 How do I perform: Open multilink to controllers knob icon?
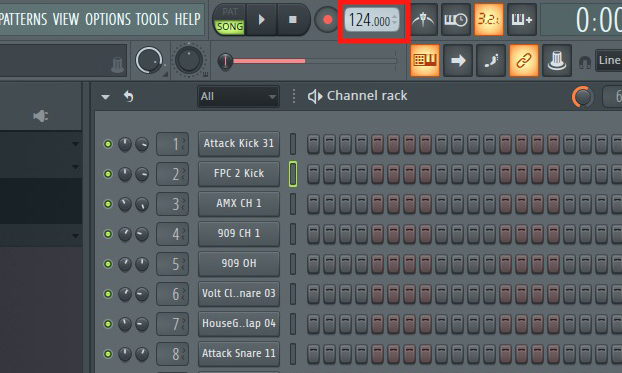pos(557,61)
